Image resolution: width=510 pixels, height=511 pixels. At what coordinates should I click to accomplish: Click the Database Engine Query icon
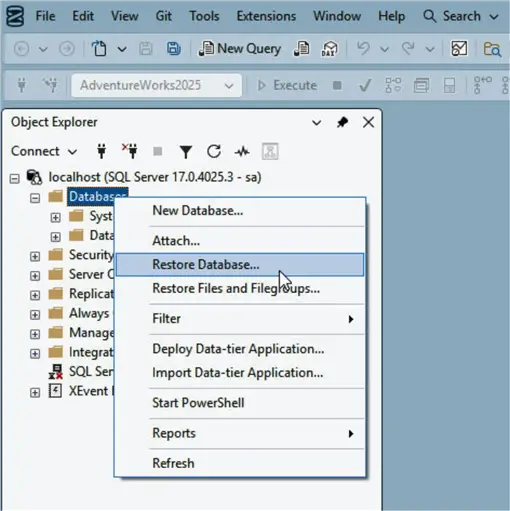pos(301,49)
